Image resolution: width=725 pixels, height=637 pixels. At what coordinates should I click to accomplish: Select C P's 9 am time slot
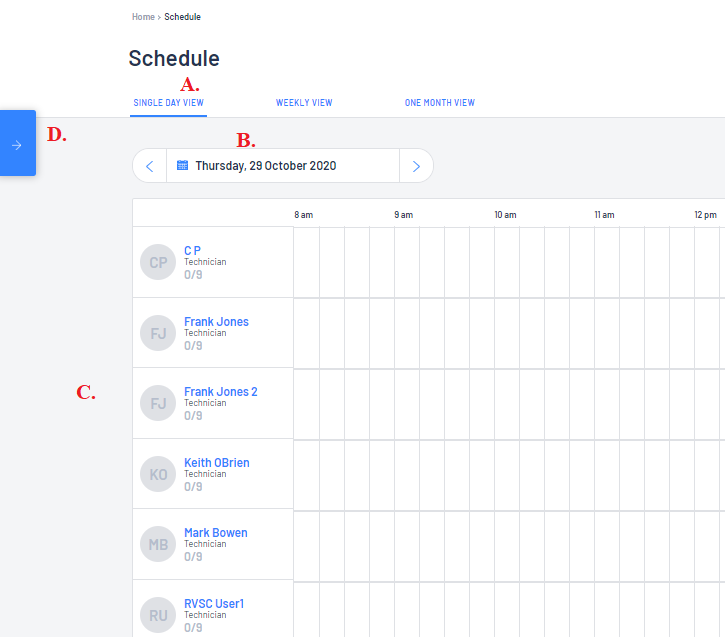[407, 262]
